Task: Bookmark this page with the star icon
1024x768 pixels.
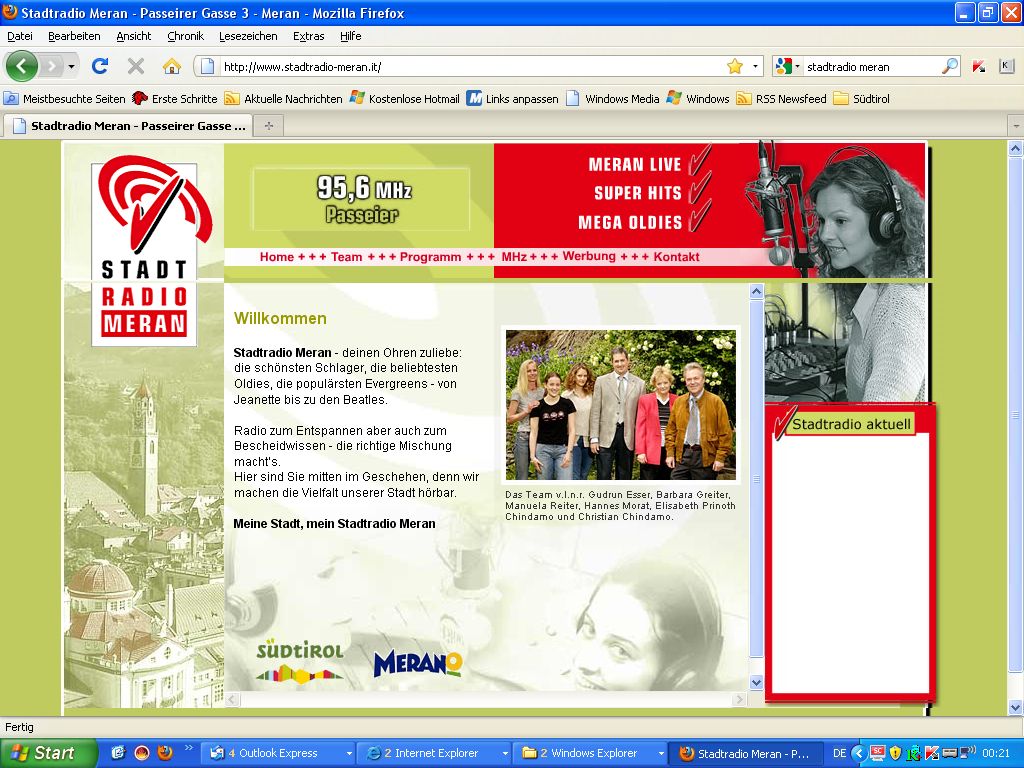Action: [735, 66]
